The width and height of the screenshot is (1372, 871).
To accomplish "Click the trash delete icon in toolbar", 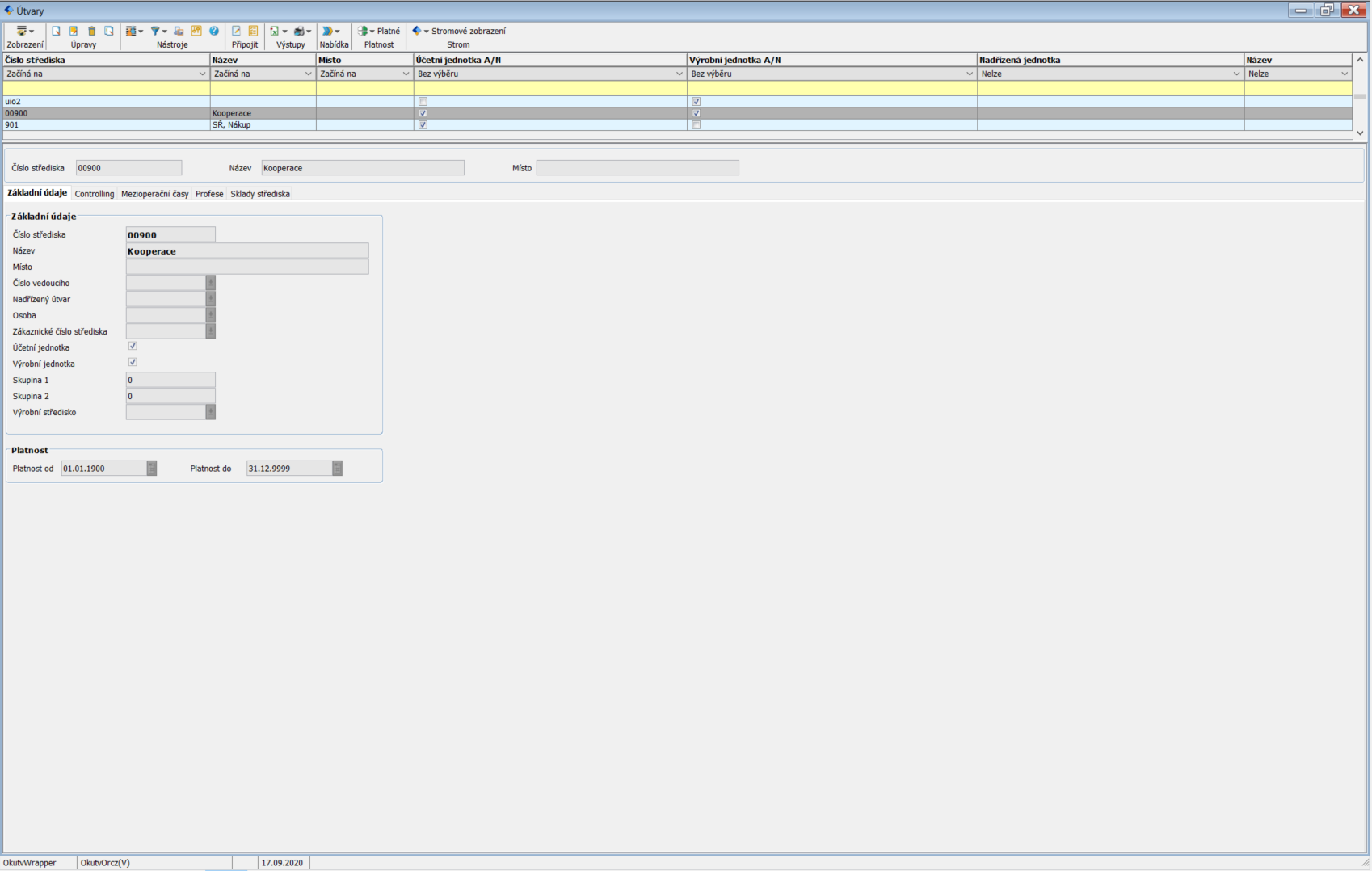I will point(91,31).
